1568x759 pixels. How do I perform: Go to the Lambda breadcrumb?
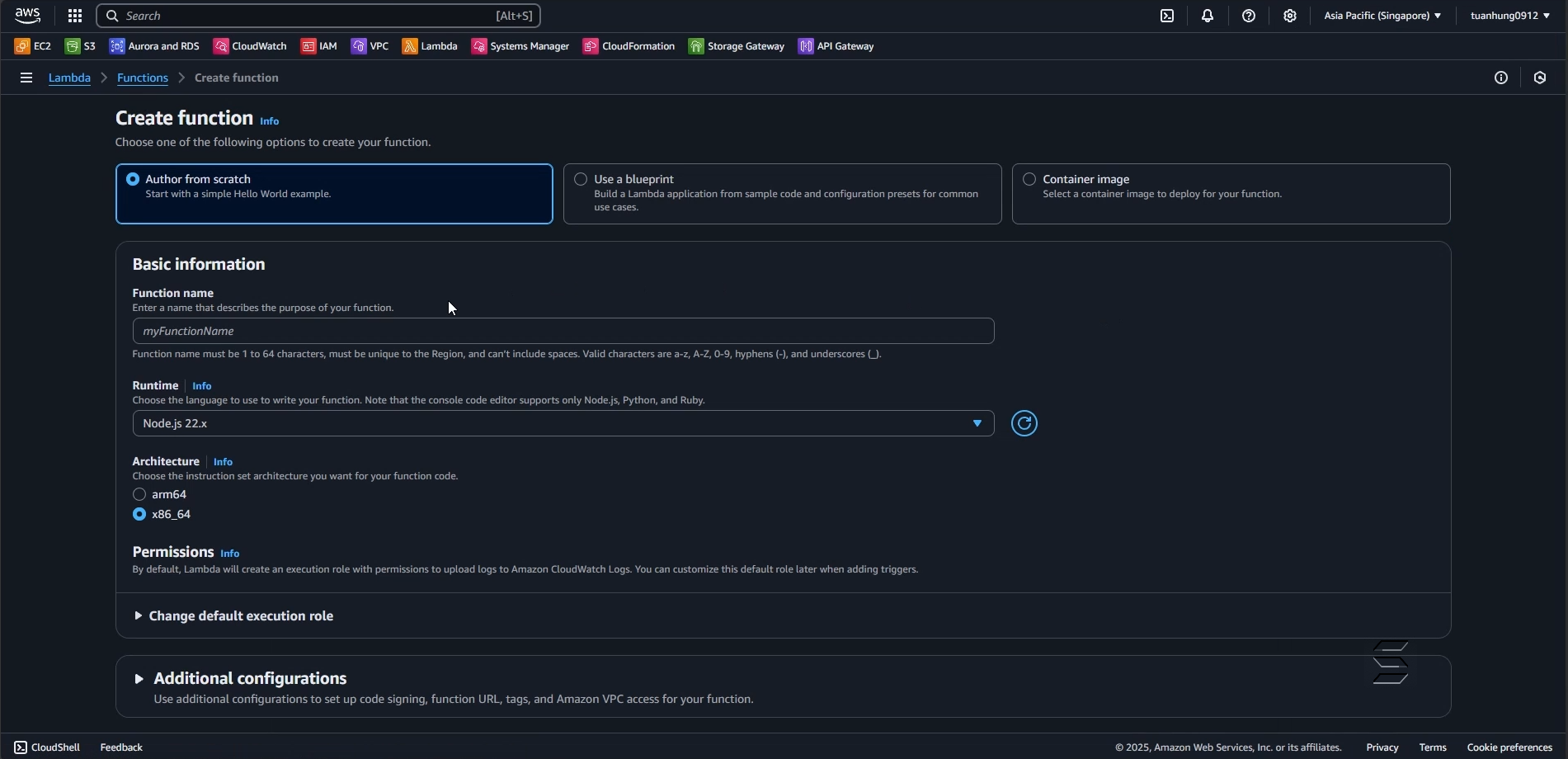coord(69,78)
